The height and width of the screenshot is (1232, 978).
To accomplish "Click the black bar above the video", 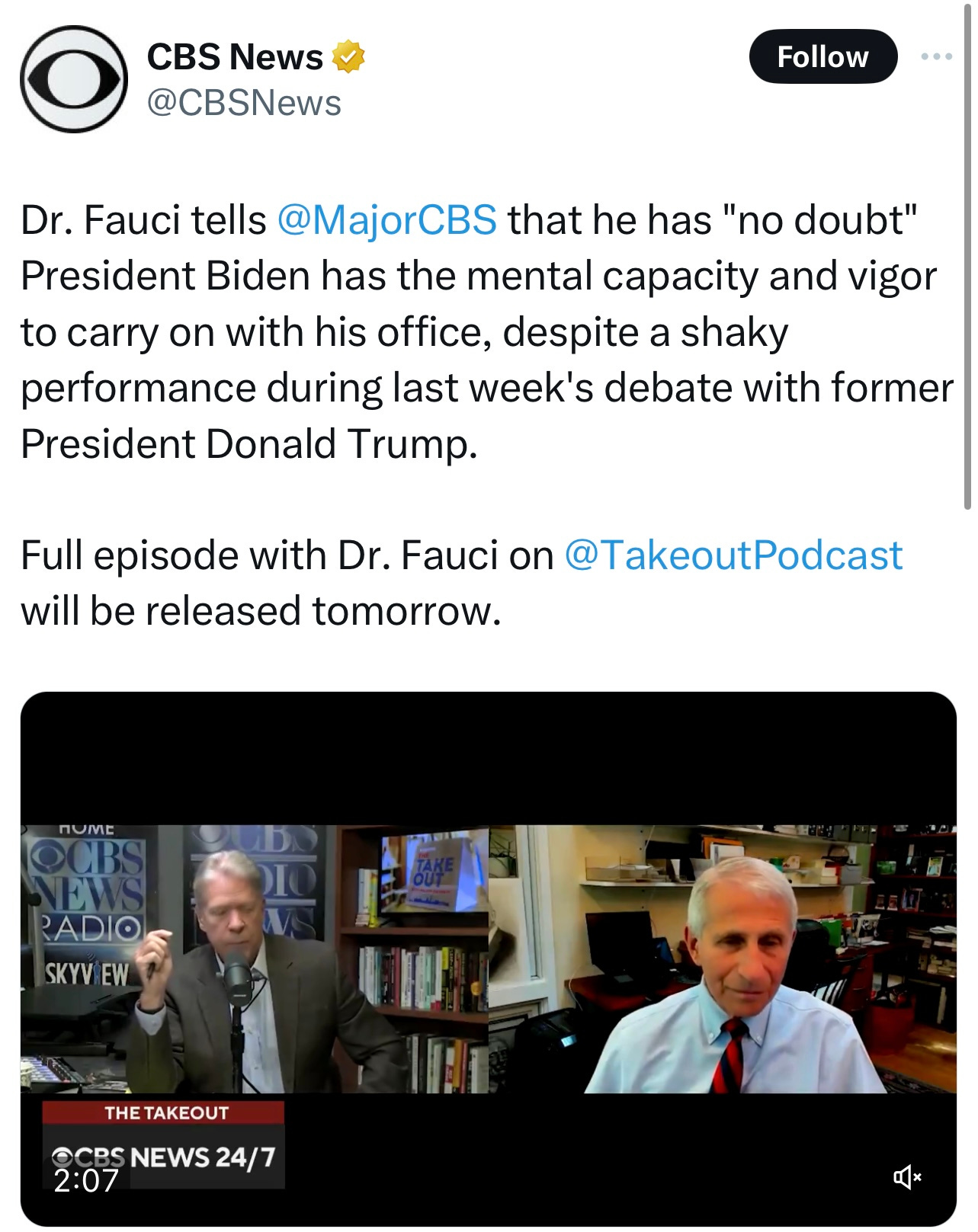I will [x=489, y=759].
